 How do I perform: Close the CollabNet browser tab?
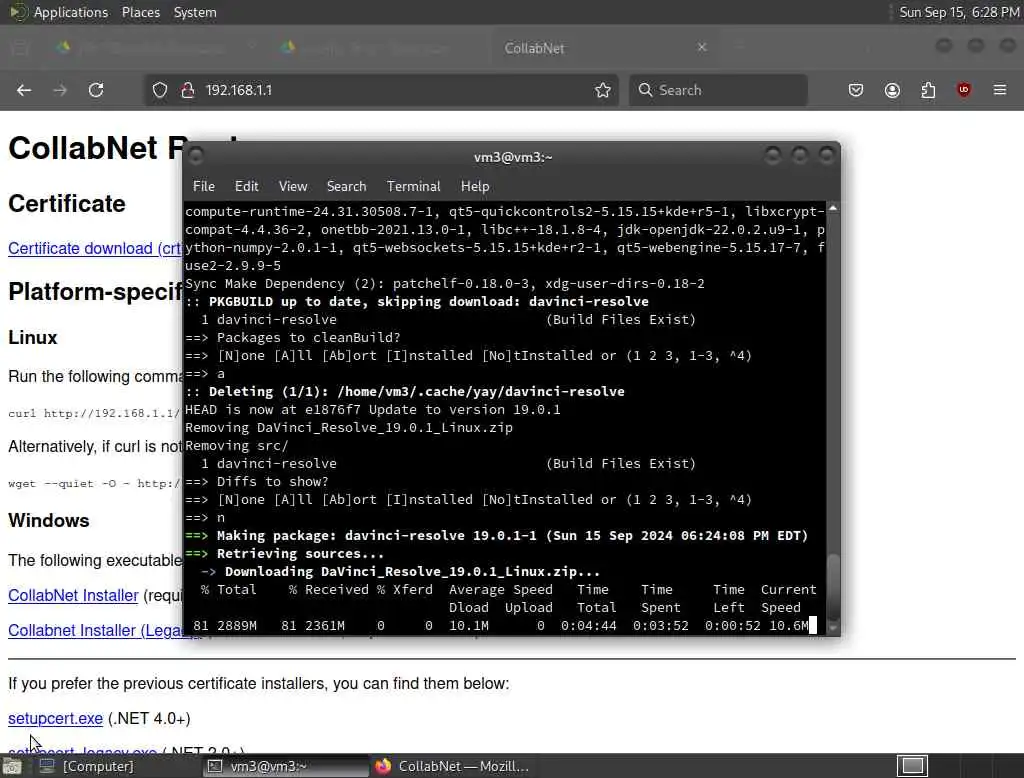[702, 47]
